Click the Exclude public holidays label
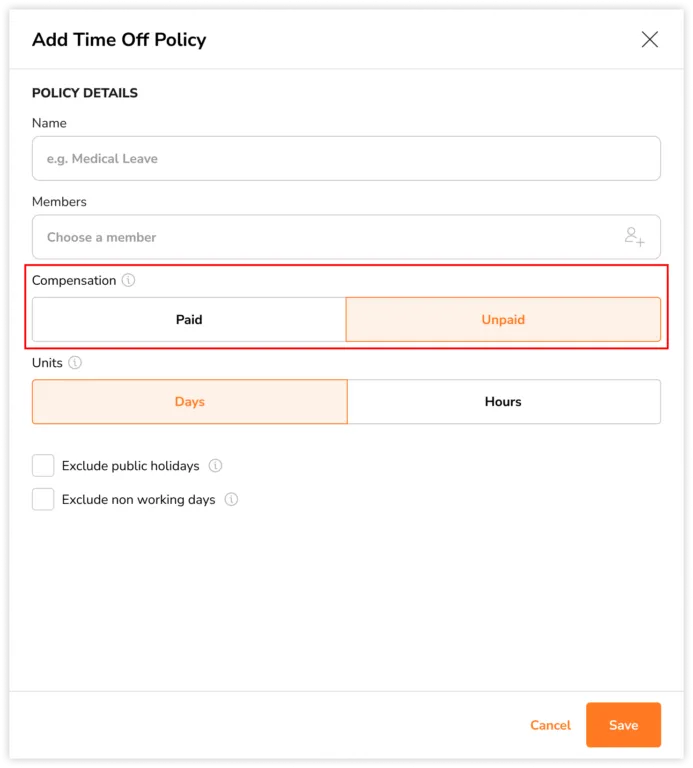Screen dimensions: 693x768 (x=130, y=466)
